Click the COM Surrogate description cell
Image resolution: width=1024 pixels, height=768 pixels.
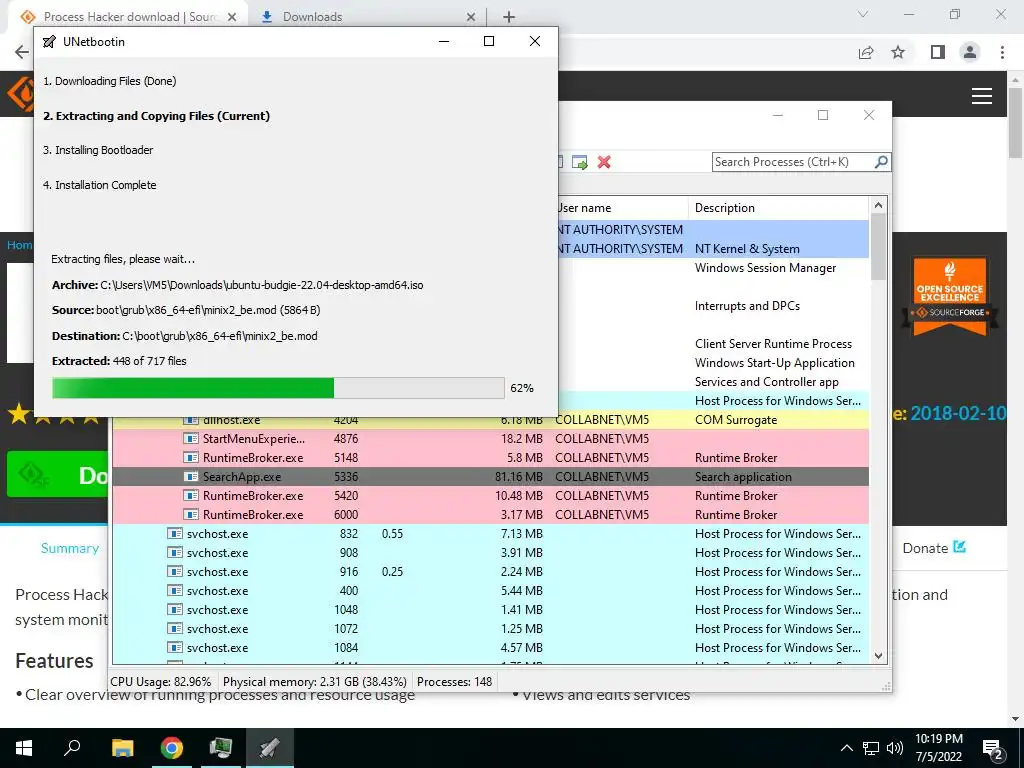pos(736,420)
